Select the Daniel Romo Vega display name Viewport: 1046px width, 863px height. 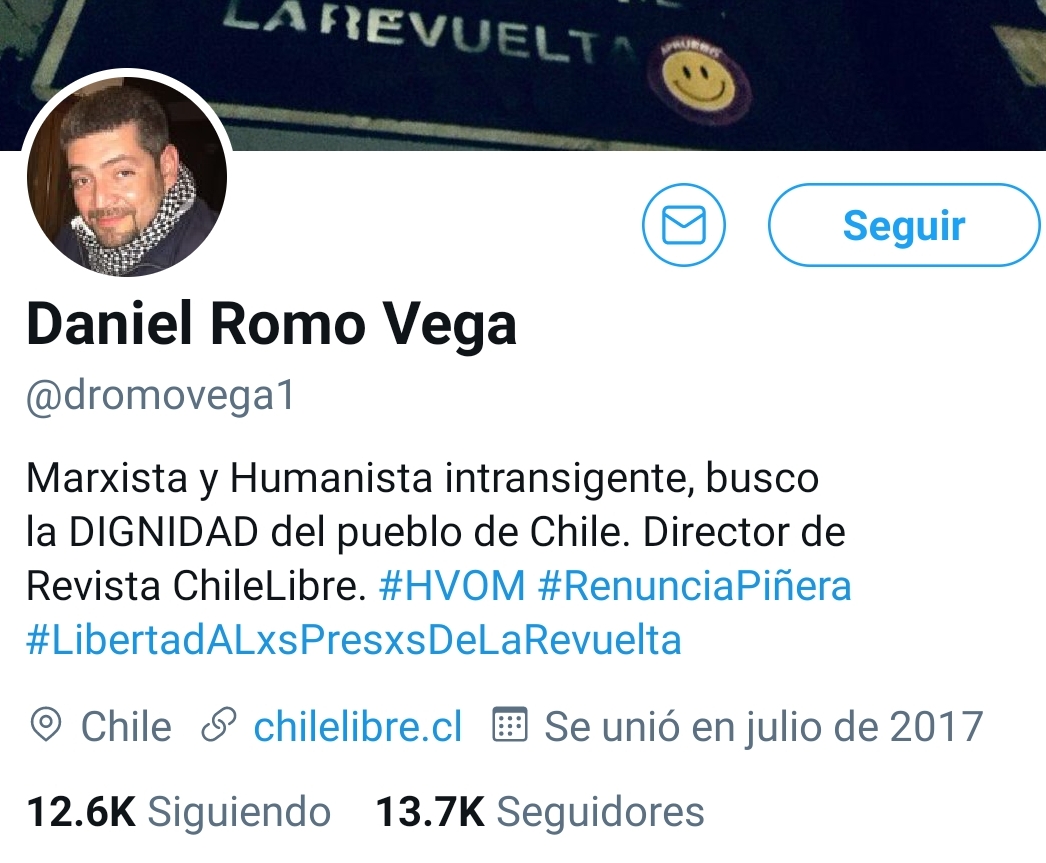[x=272, y=325]
